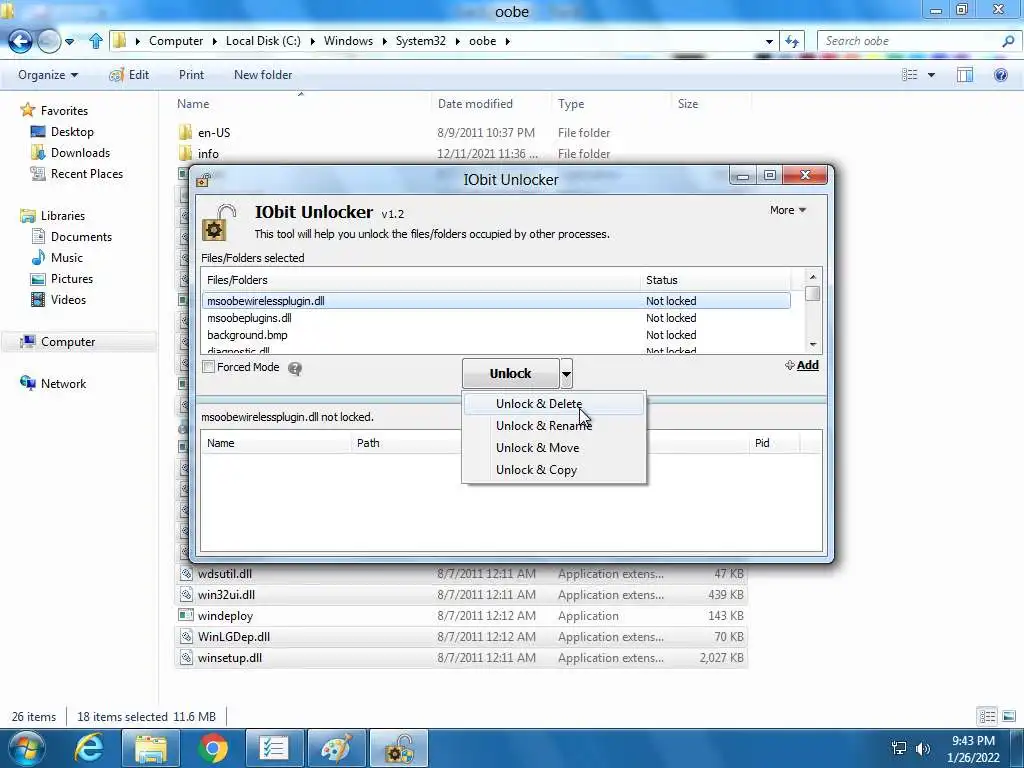Select the windeploy application file
Screen dimensions: 1024x768
coord(462,616)
